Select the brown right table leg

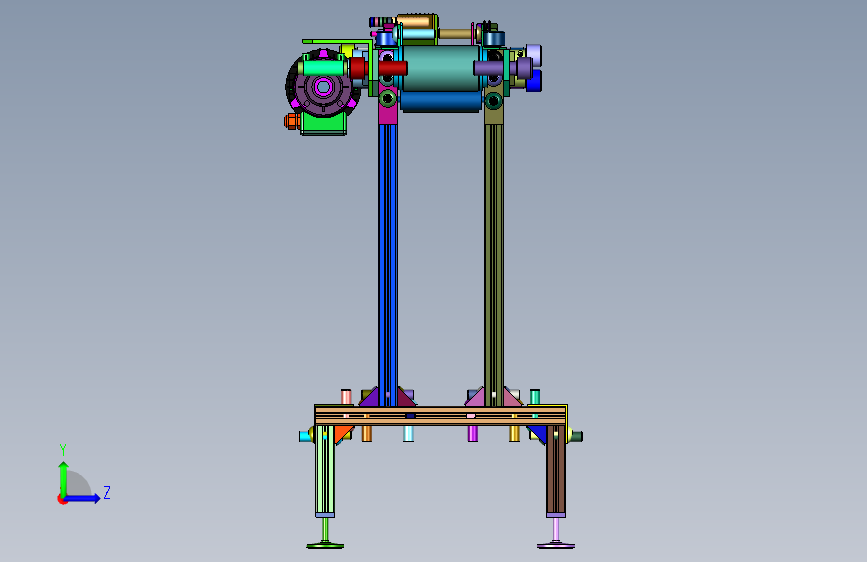point(556,470)
